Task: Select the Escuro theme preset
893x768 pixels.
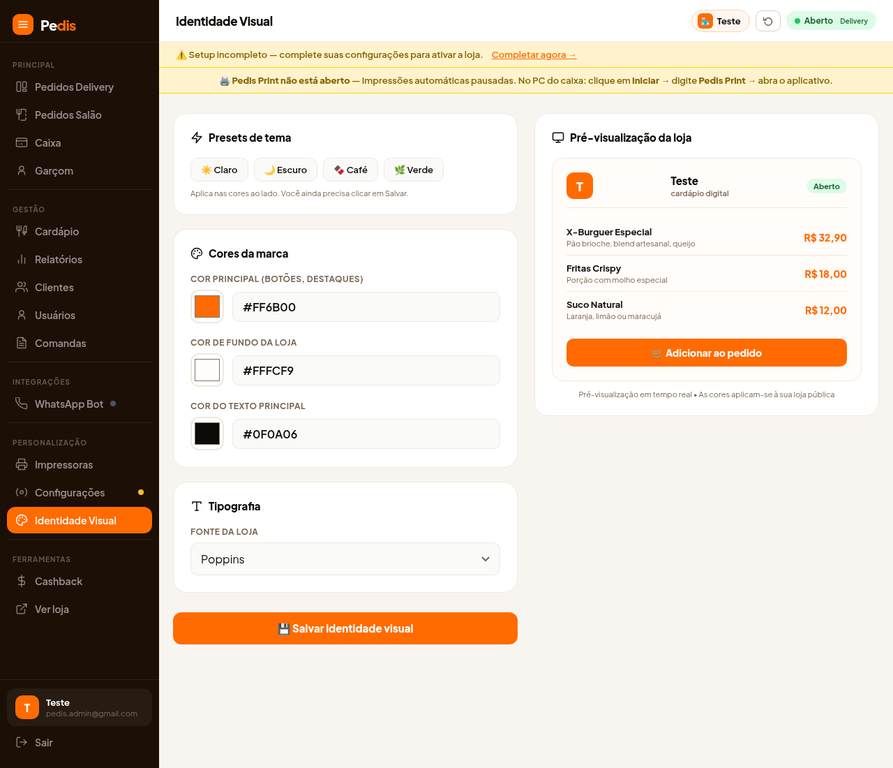Action: coord(285,170)
